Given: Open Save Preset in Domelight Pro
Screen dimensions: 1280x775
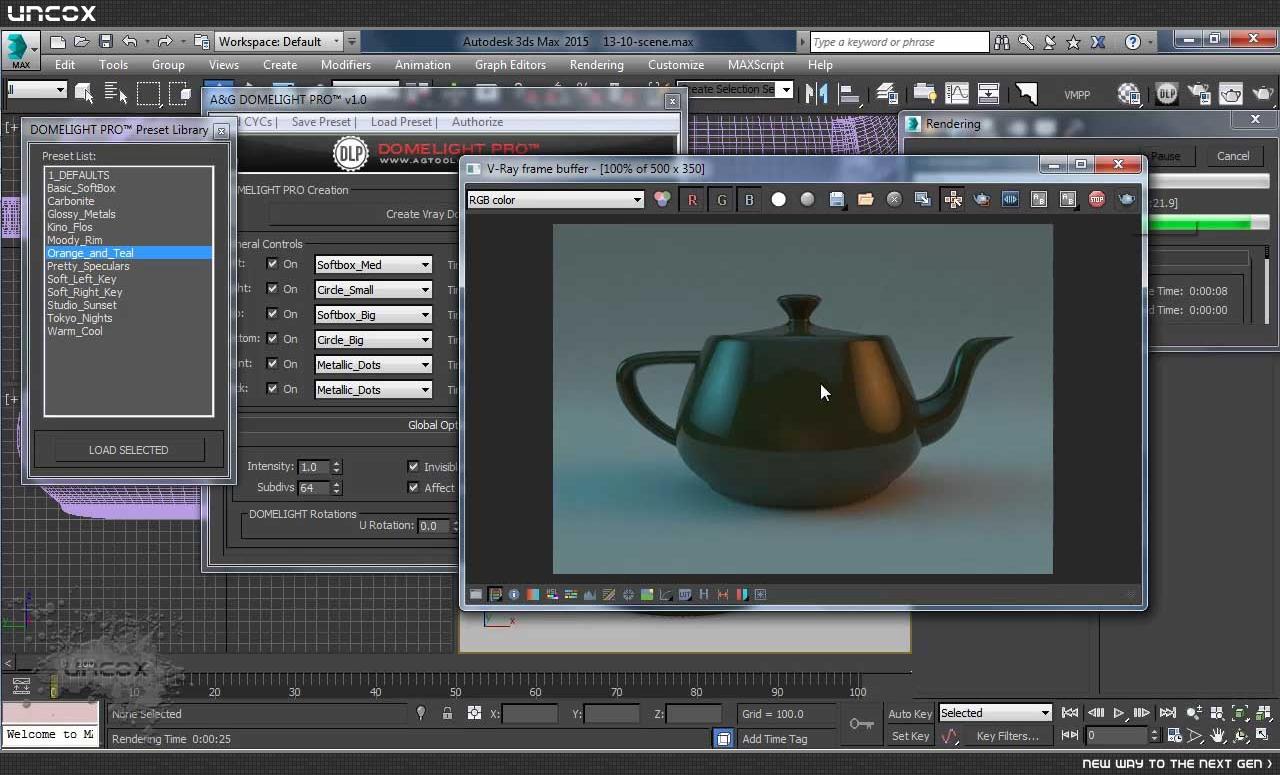Looking at the screenshot, I should point(321,122).
